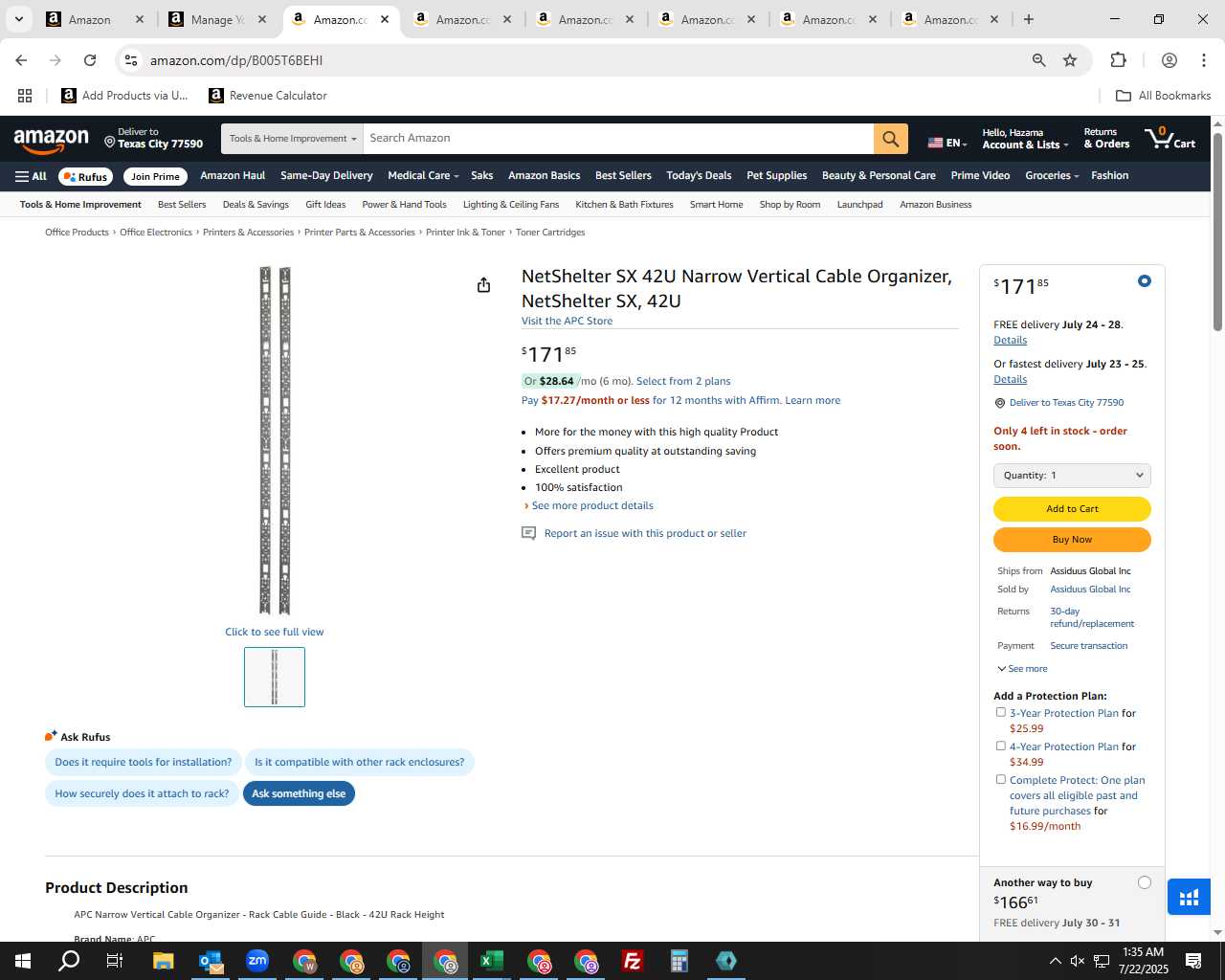This screenshot has height=980, width=1225.
Task: Check the 3-Year Protection Plan box
Action: tap(1000, 712)
